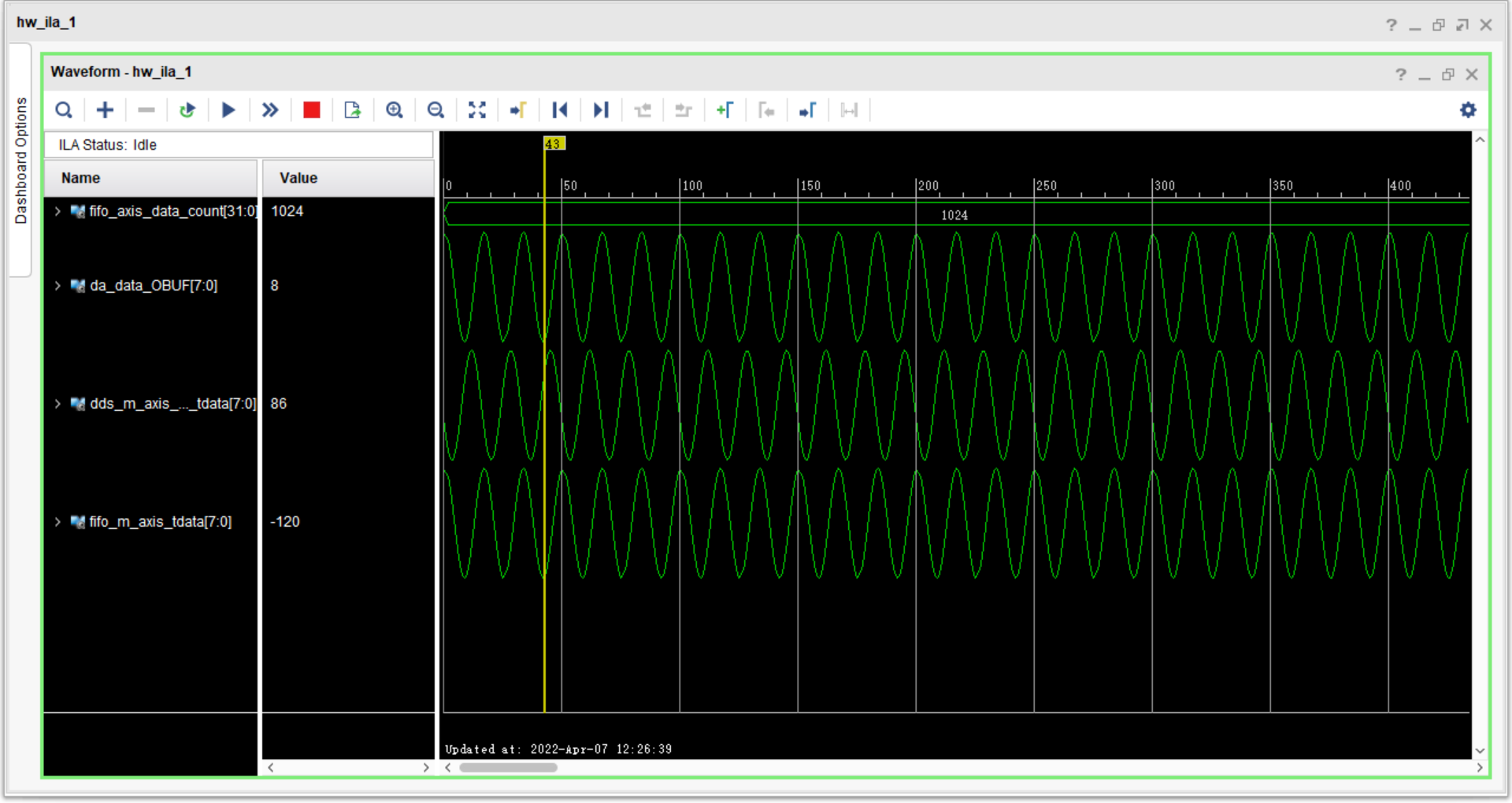Click the Value column header

pyautogui.click(x=348, y=178)
